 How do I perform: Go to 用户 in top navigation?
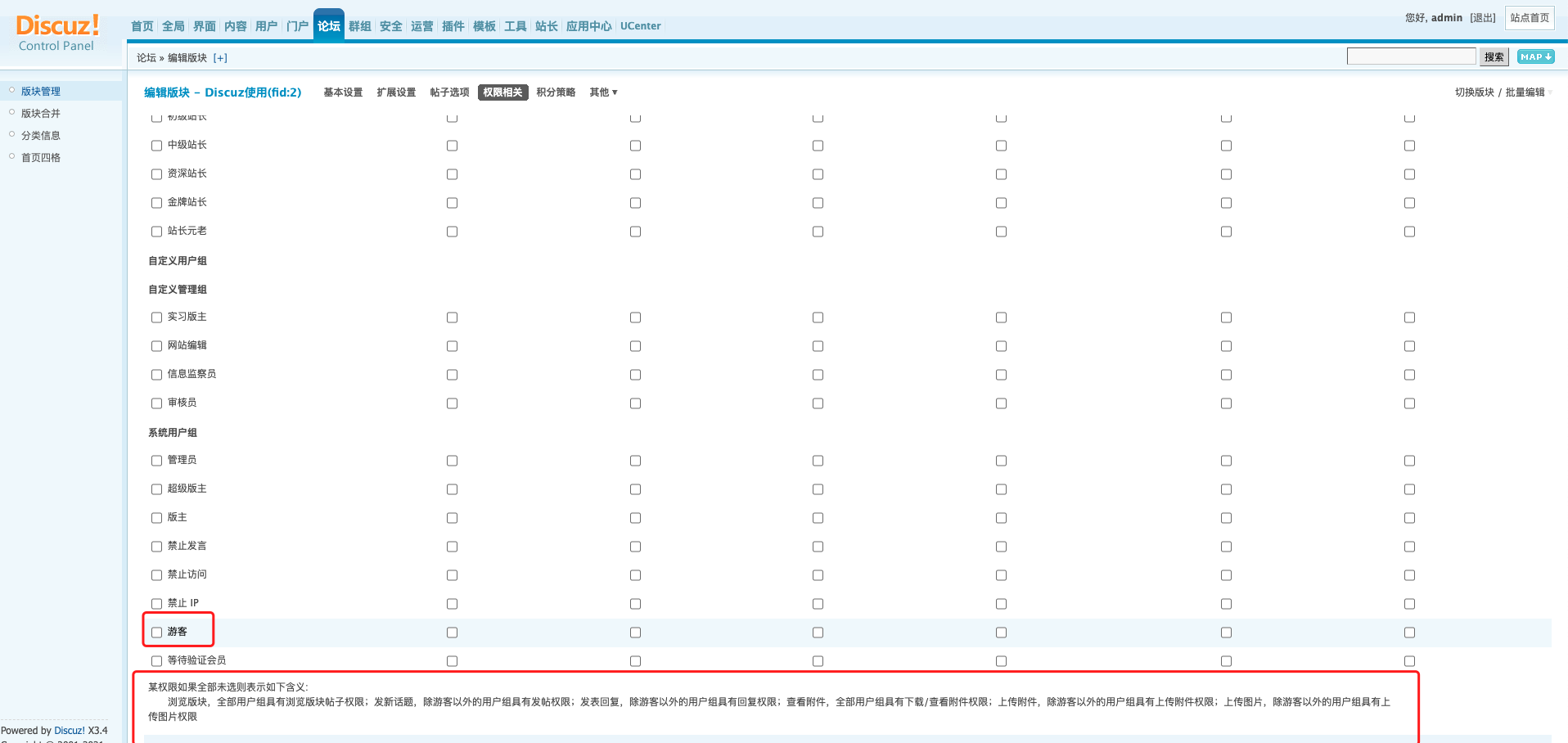point(266,26)
